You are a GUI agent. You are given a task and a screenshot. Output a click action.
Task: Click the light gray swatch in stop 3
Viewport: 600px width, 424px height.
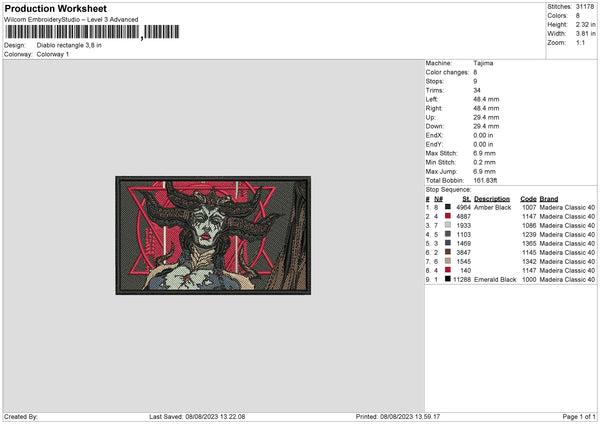pyautogui.click(x=448, y=225)
